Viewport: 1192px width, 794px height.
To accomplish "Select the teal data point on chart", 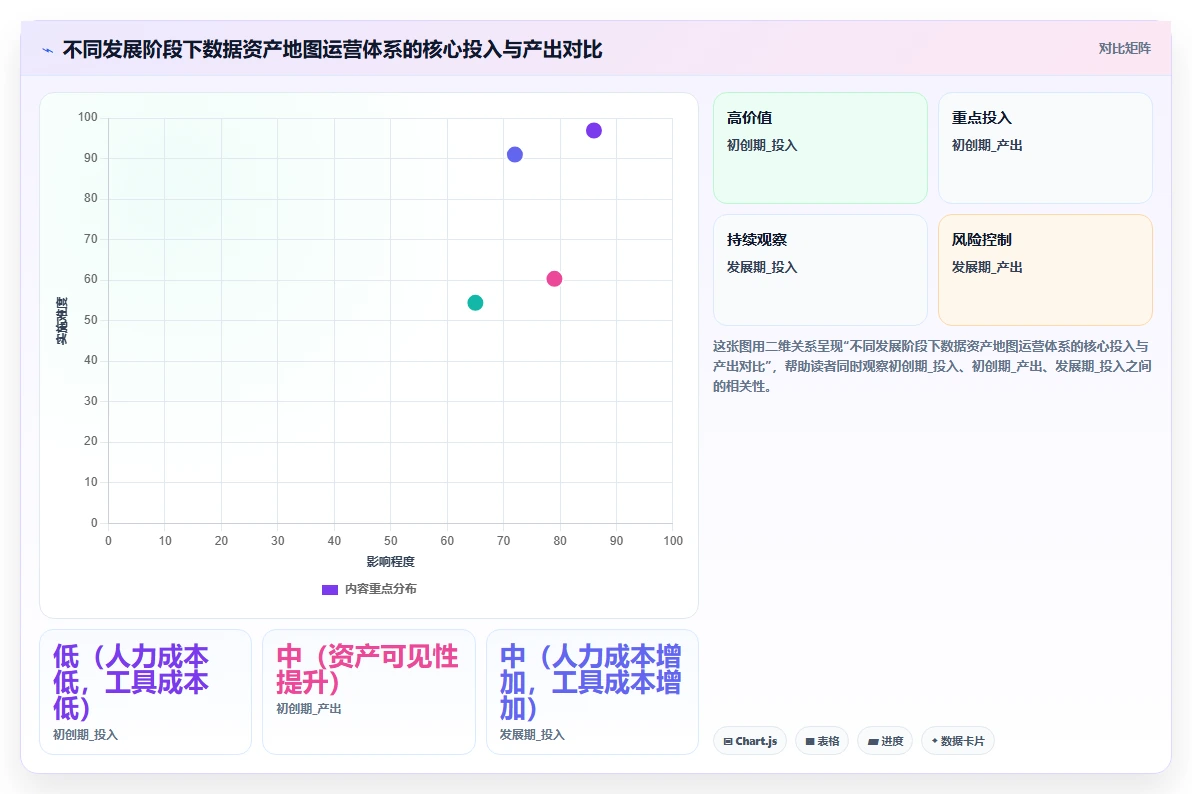I will [475, 303].
